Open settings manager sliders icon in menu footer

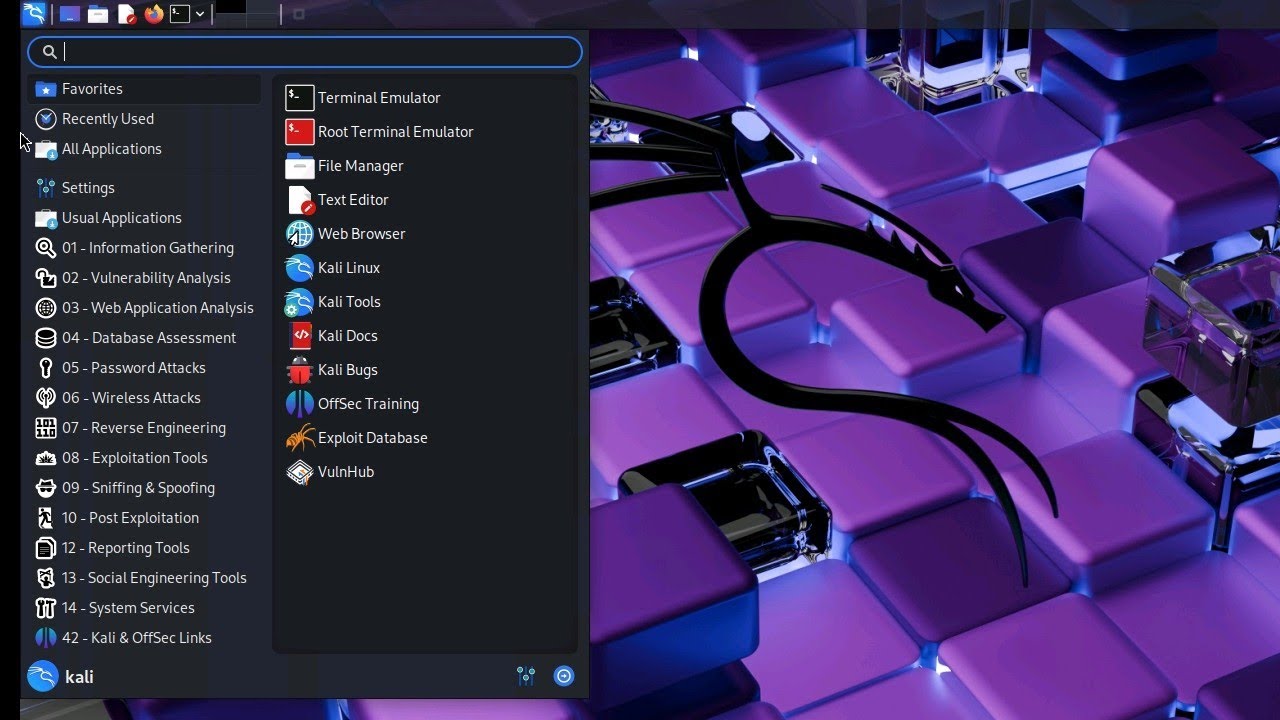(526, 677)
